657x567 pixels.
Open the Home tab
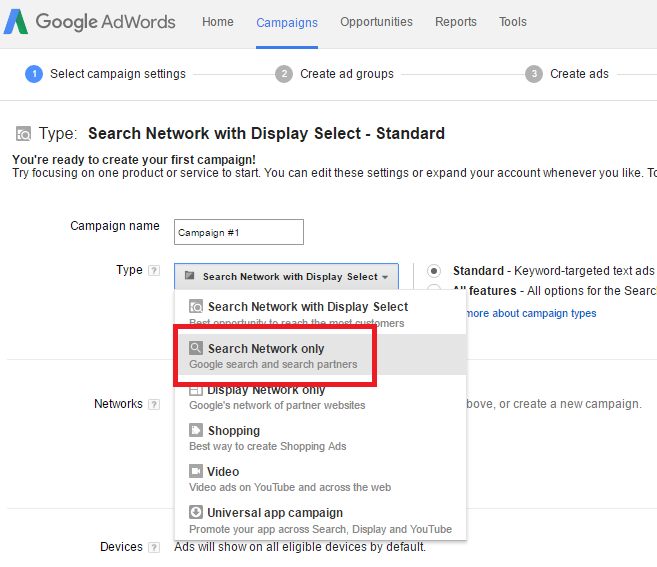(x=218, y=22)
